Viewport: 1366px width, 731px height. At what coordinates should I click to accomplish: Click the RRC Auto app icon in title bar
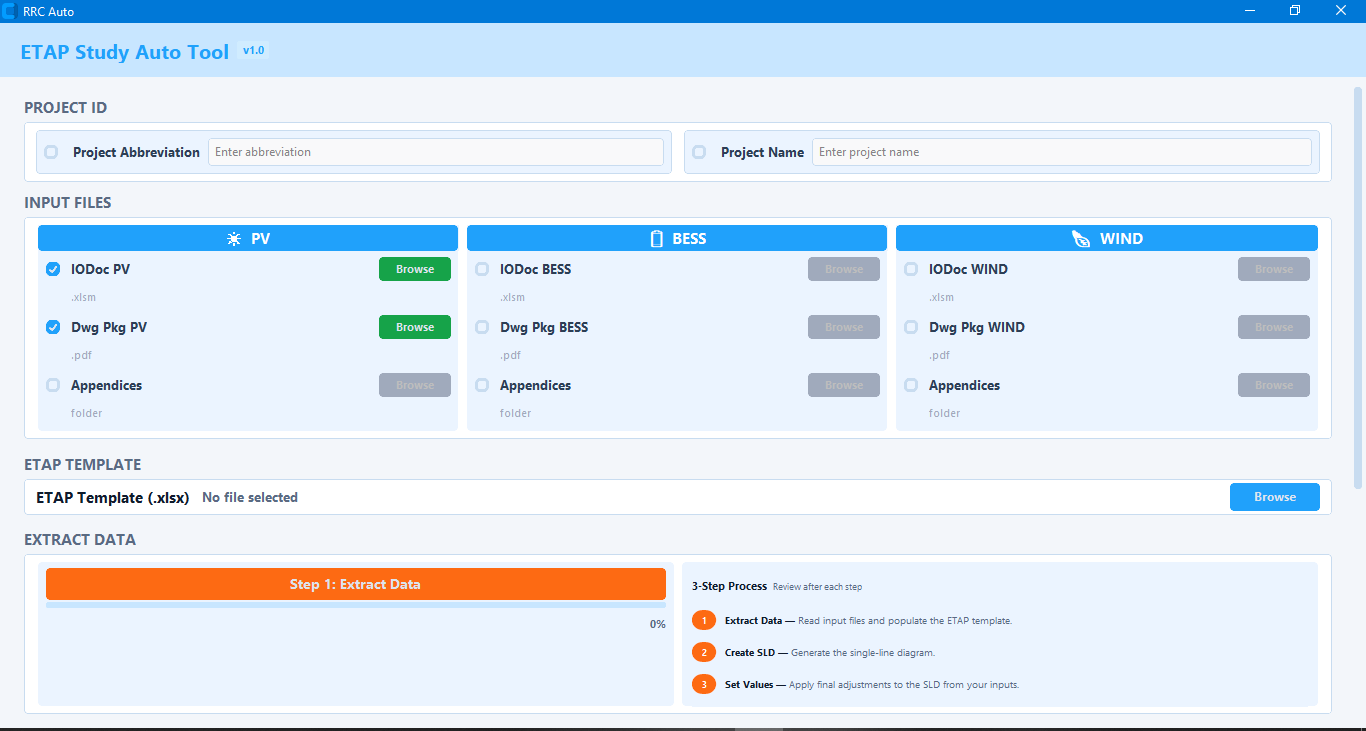tap(9, 11)
